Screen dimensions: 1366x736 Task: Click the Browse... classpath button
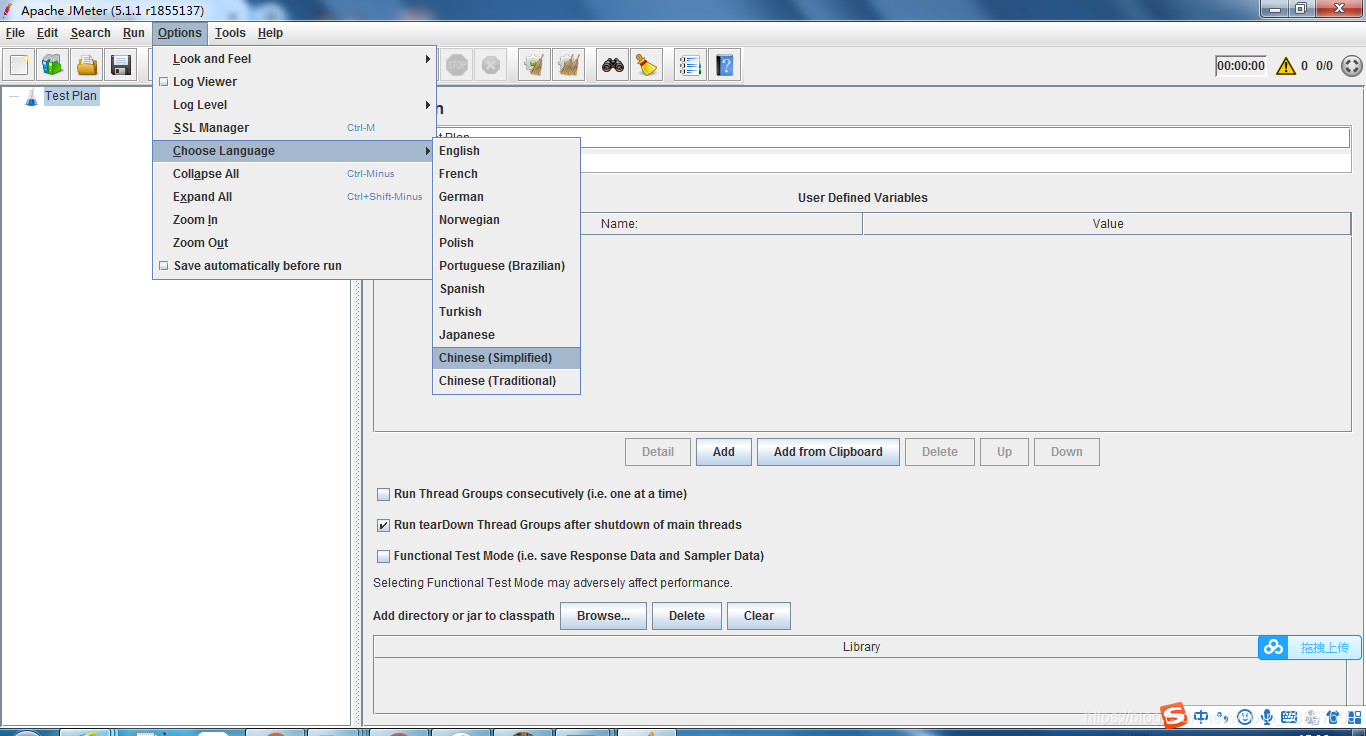click(x=603, y=616)
